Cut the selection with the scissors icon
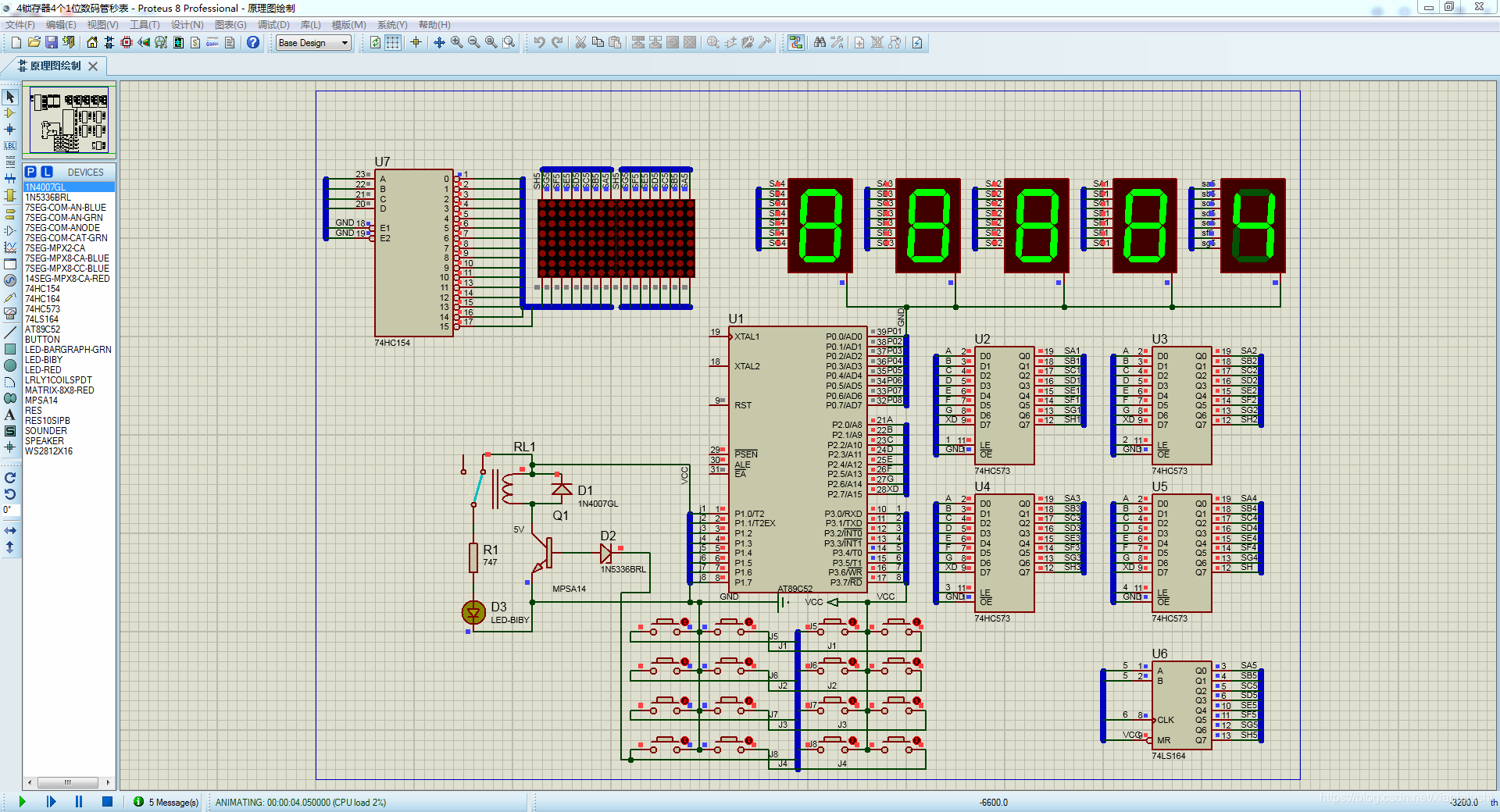This screenshot has width=1500, height=812. pos(580,42)
